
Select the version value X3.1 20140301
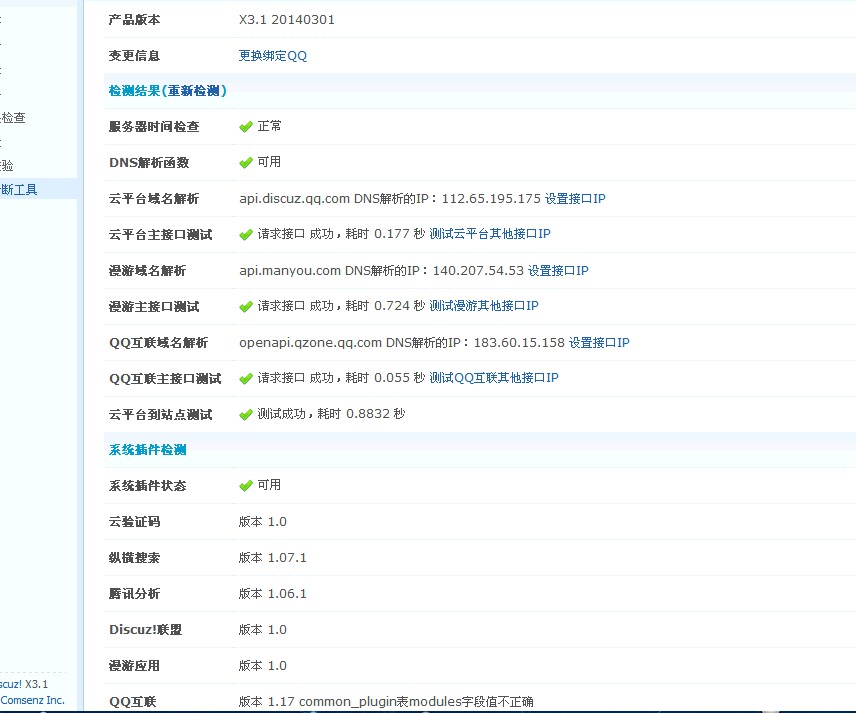click(x=287, y=20)
